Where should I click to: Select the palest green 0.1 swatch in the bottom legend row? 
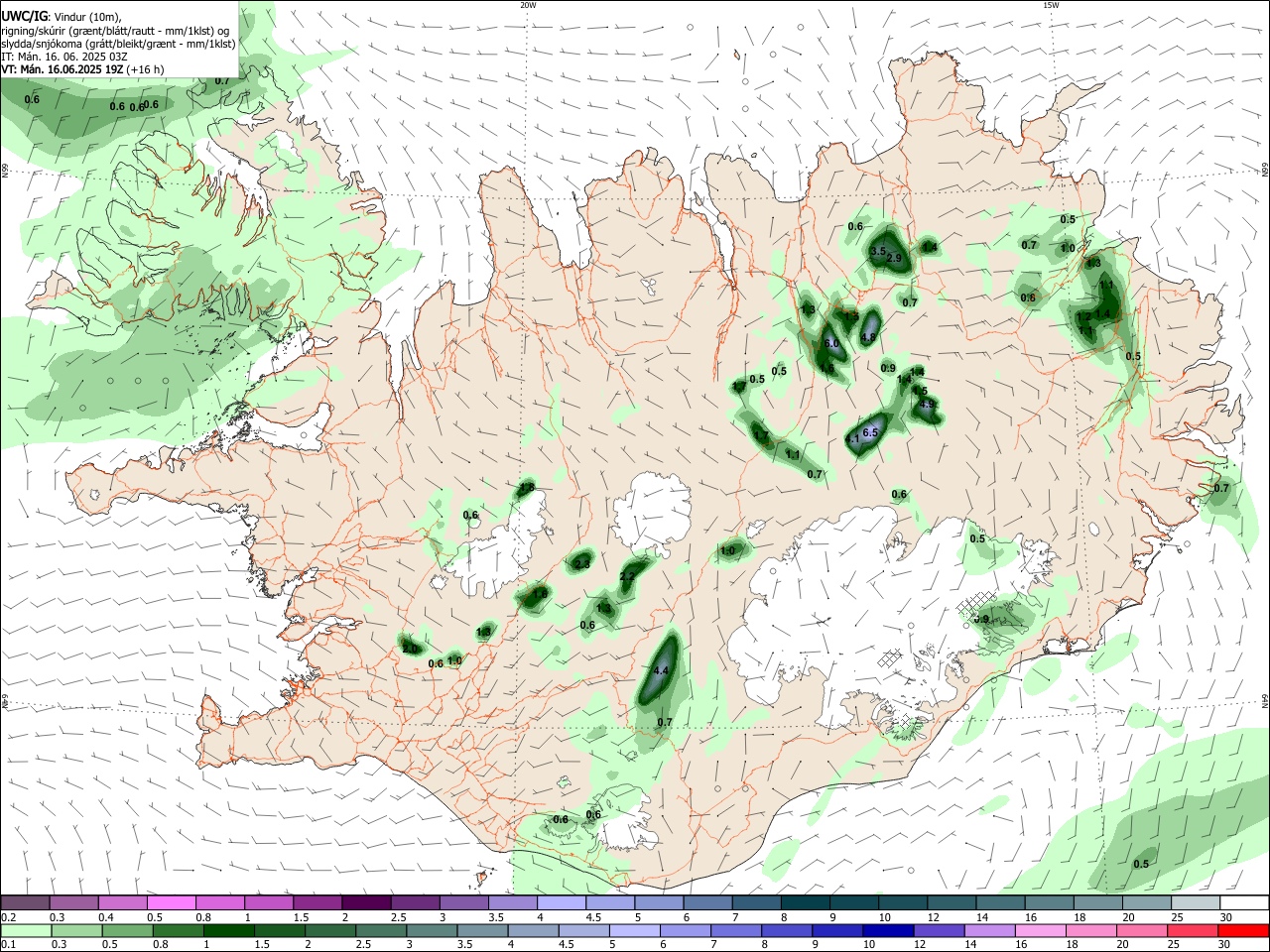click(x=26, y=930)
